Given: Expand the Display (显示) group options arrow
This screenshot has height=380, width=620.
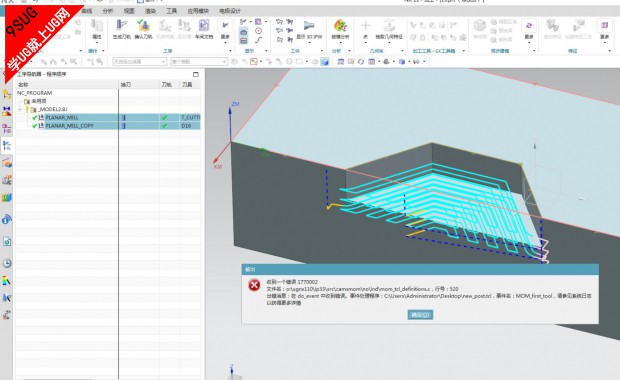Looking at the screenshot, I should click(266, 51).
